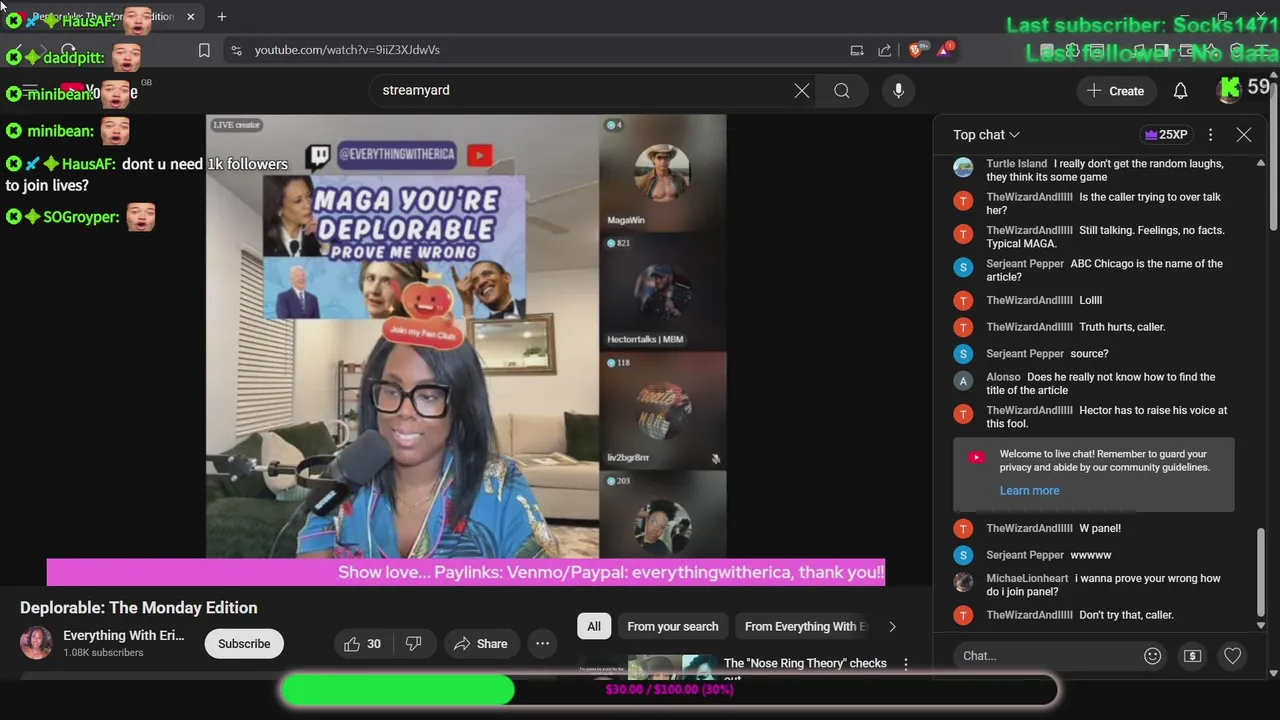1280x720 pixels.
Task: Click Hectorrtalks | MBM participant avatar
Action: pyautogui.click(x=661, y=291)
